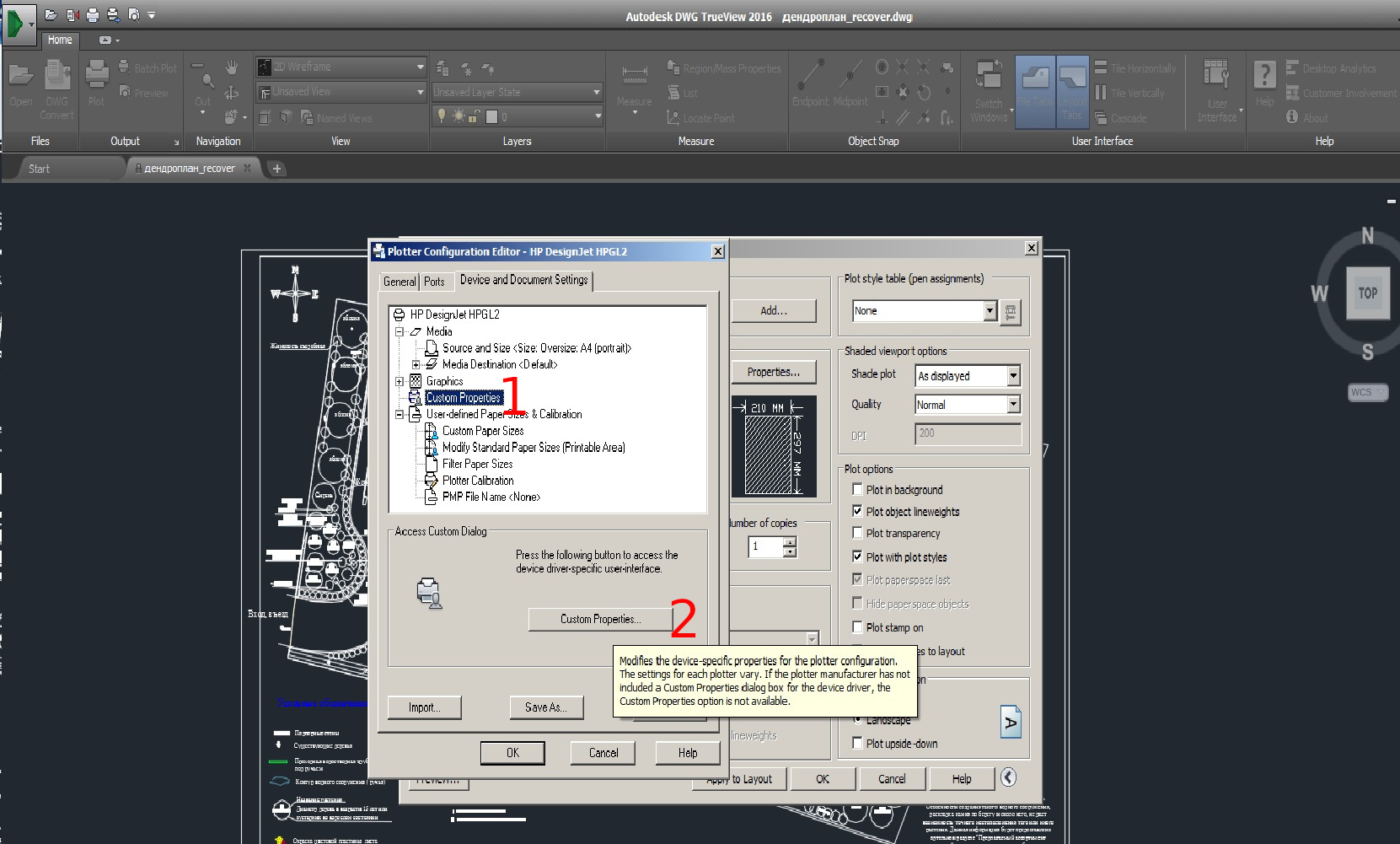
Task: Open the Unsaved View dropdown
Action: pyautogui.click(x=341, y=91)
